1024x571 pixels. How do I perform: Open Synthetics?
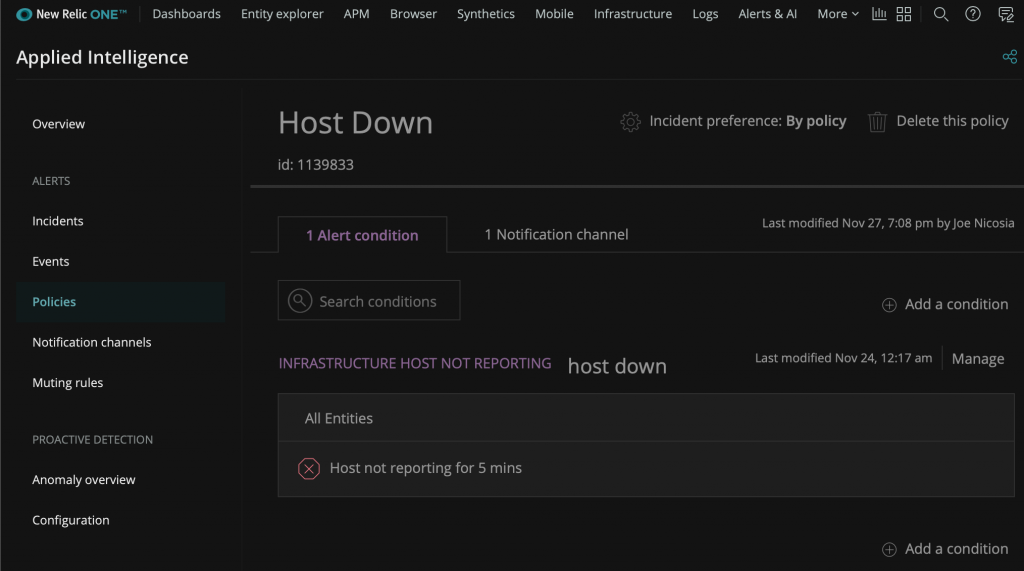tap(486, 14)
